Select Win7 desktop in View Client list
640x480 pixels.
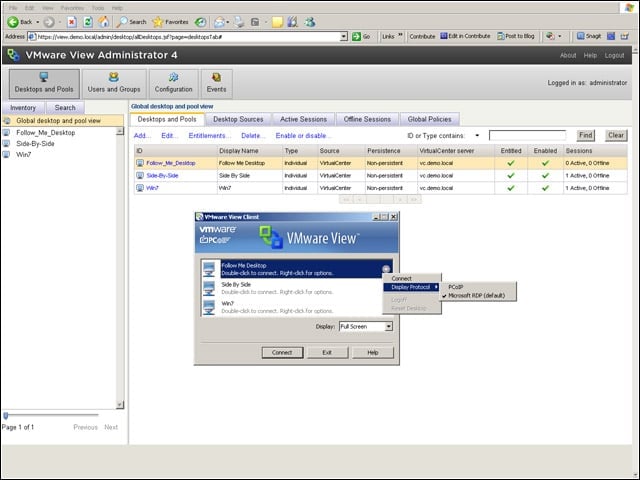pos(292,307)
